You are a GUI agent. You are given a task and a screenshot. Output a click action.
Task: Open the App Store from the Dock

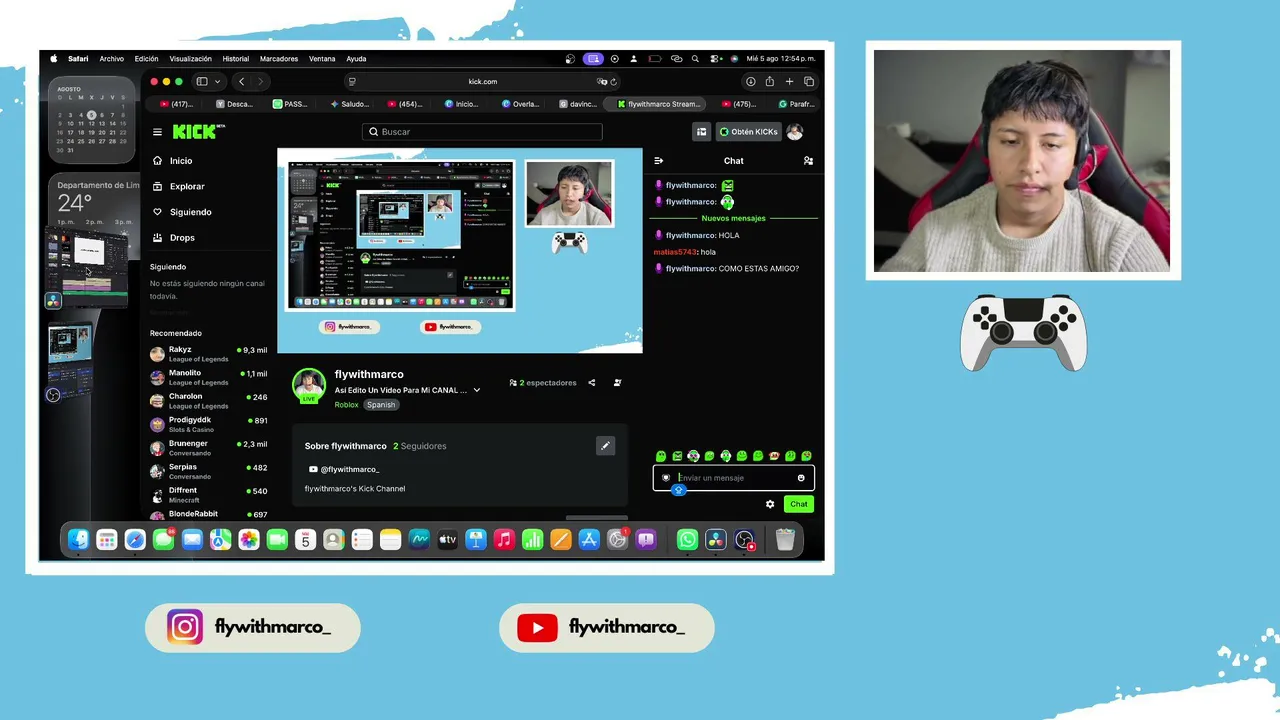coord(589,540)
